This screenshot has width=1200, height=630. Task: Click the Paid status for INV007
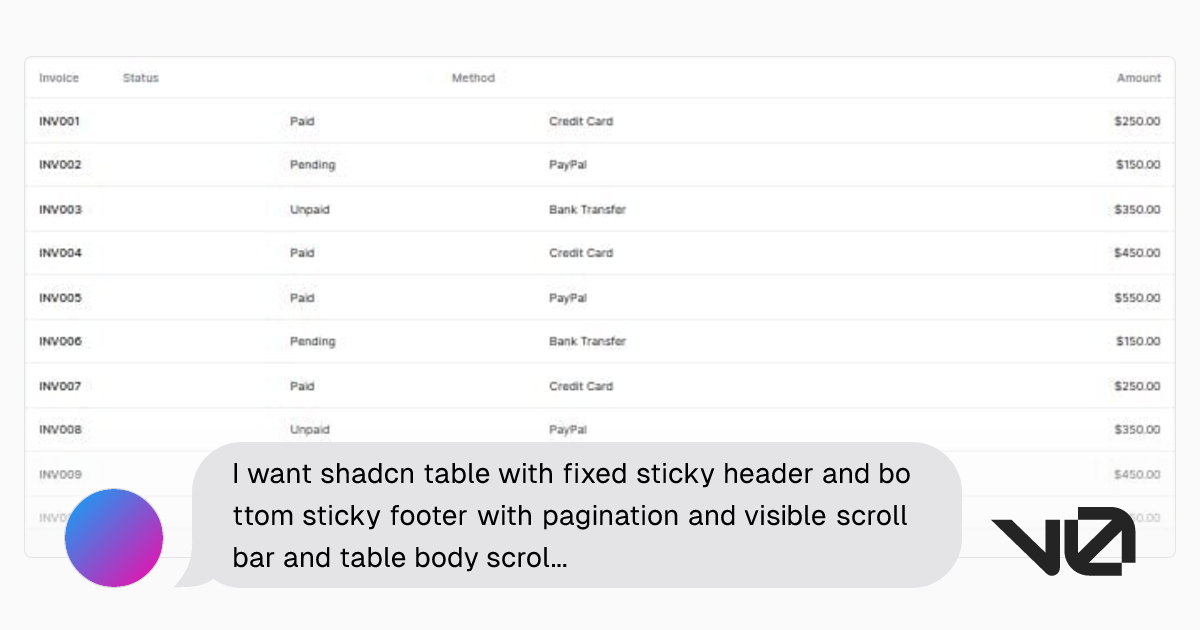point(302,385)
